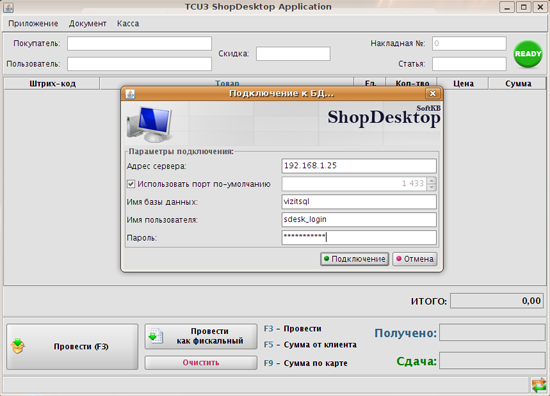The image size is (550, 396).
Task: Click the Java icon in connection dialog title
Action: tap(130, 94)
